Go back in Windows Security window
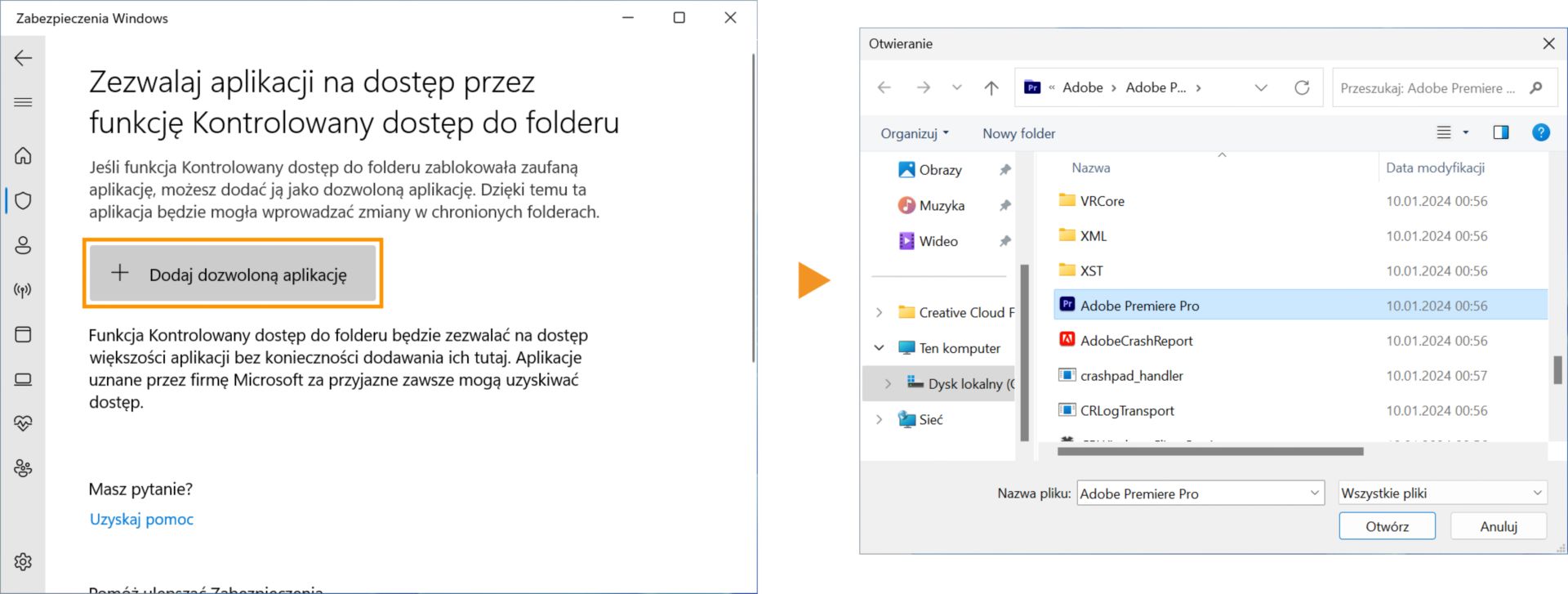 tap(23, 58)
